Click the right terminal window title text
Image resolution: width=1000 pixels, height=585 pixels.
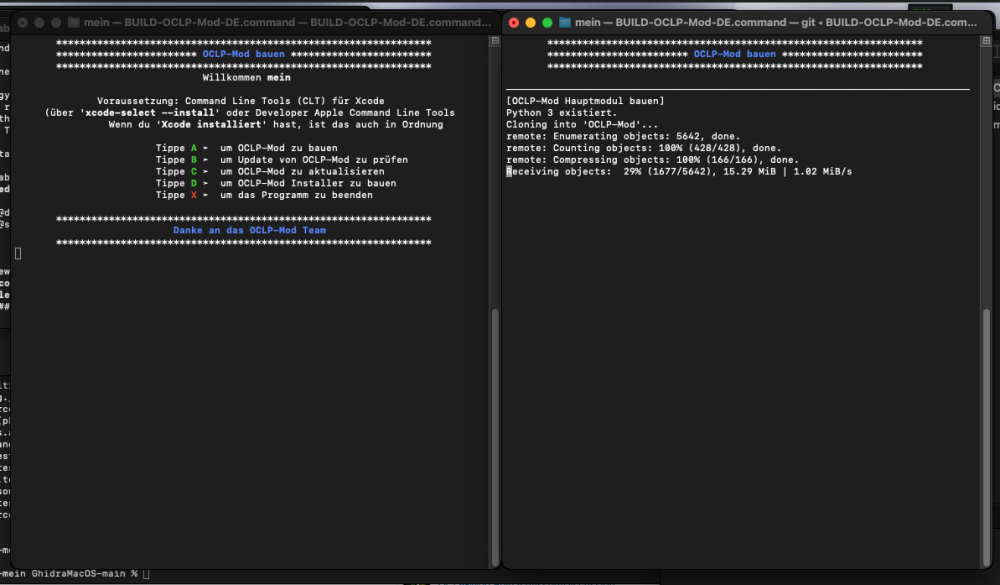click(x=776, y=22)
